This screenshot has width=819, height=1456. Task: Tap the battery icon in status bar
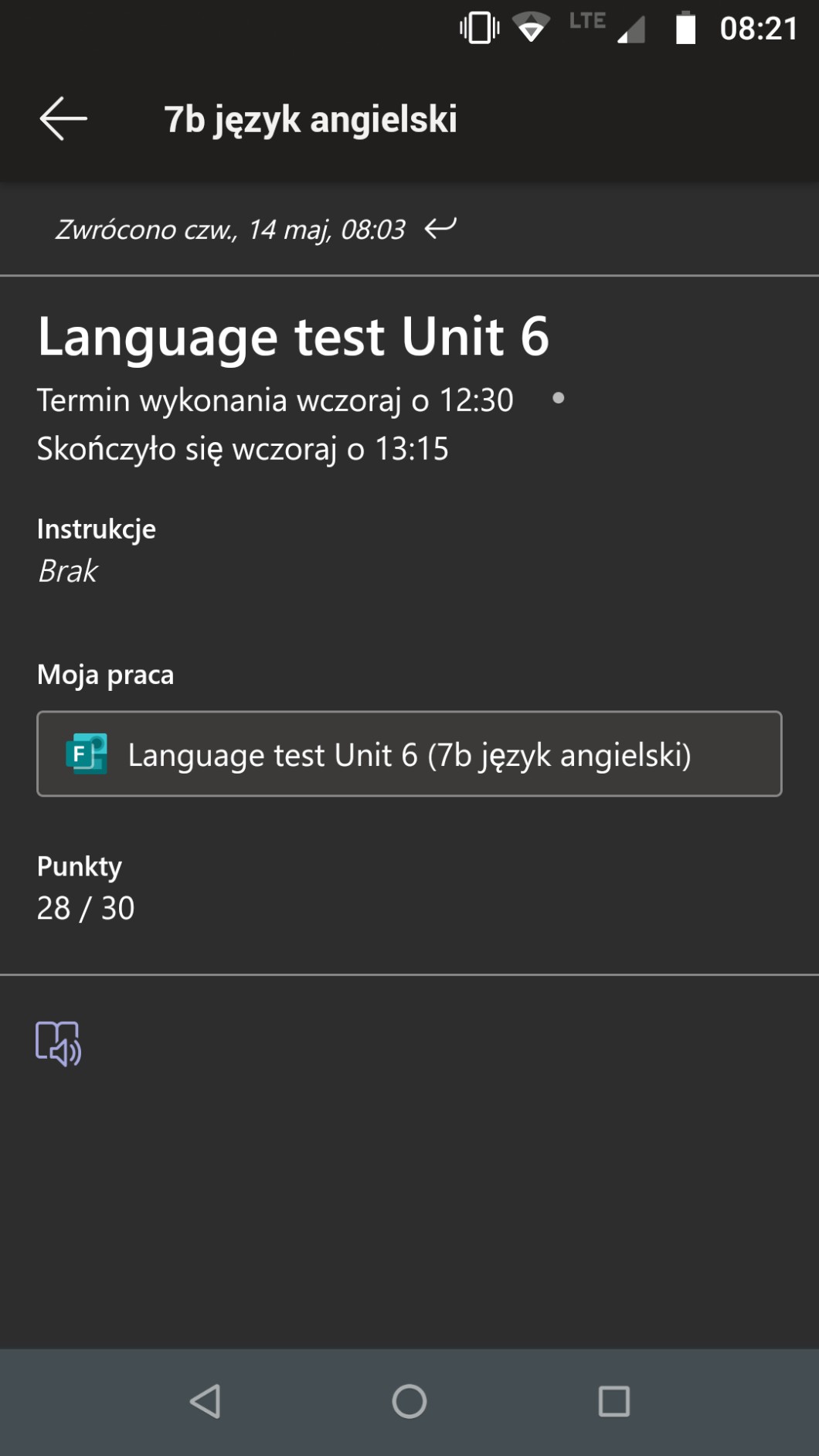[685, 28]
